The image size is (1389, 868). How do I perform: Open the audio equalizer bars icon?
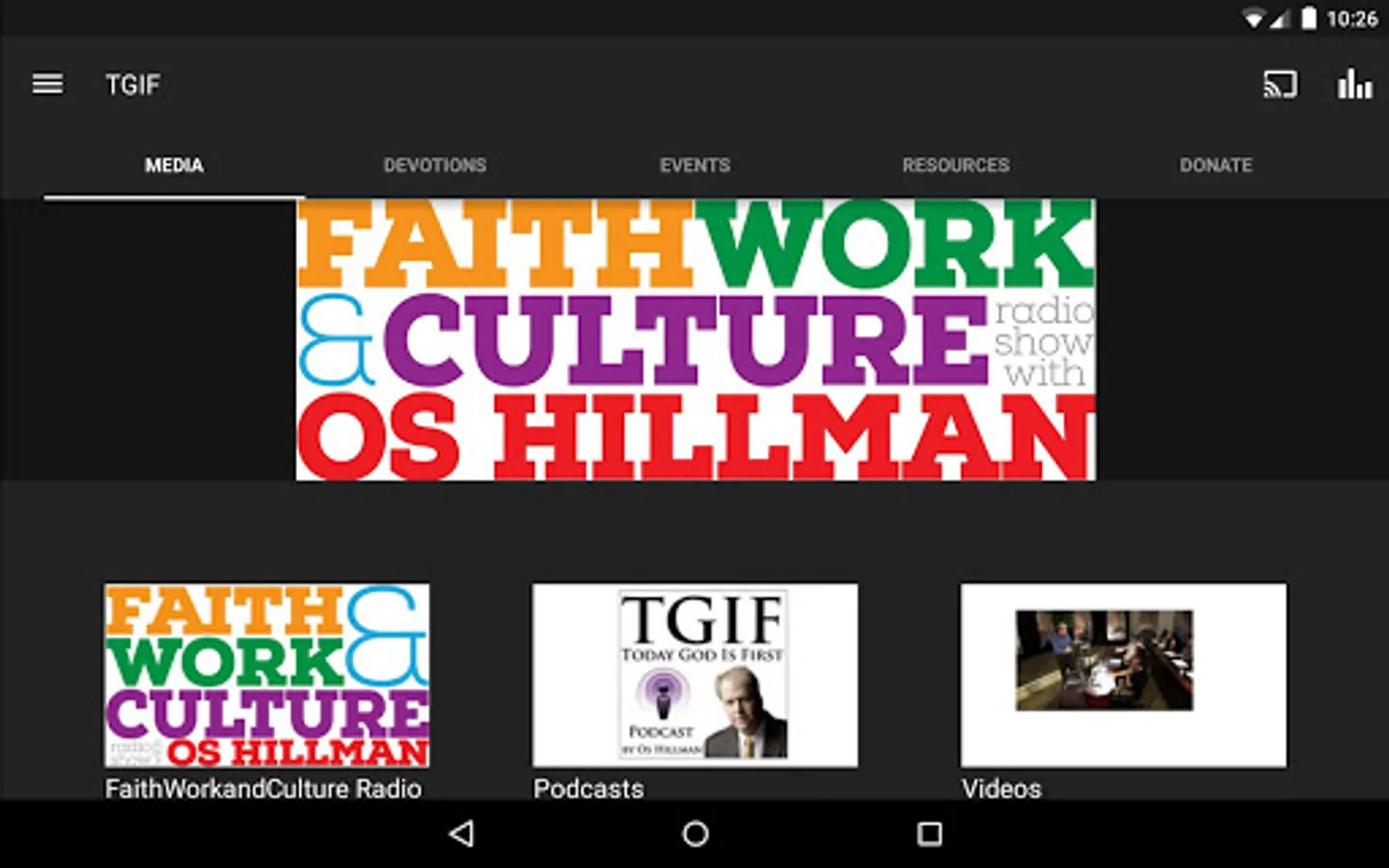tap(1354, 85)
